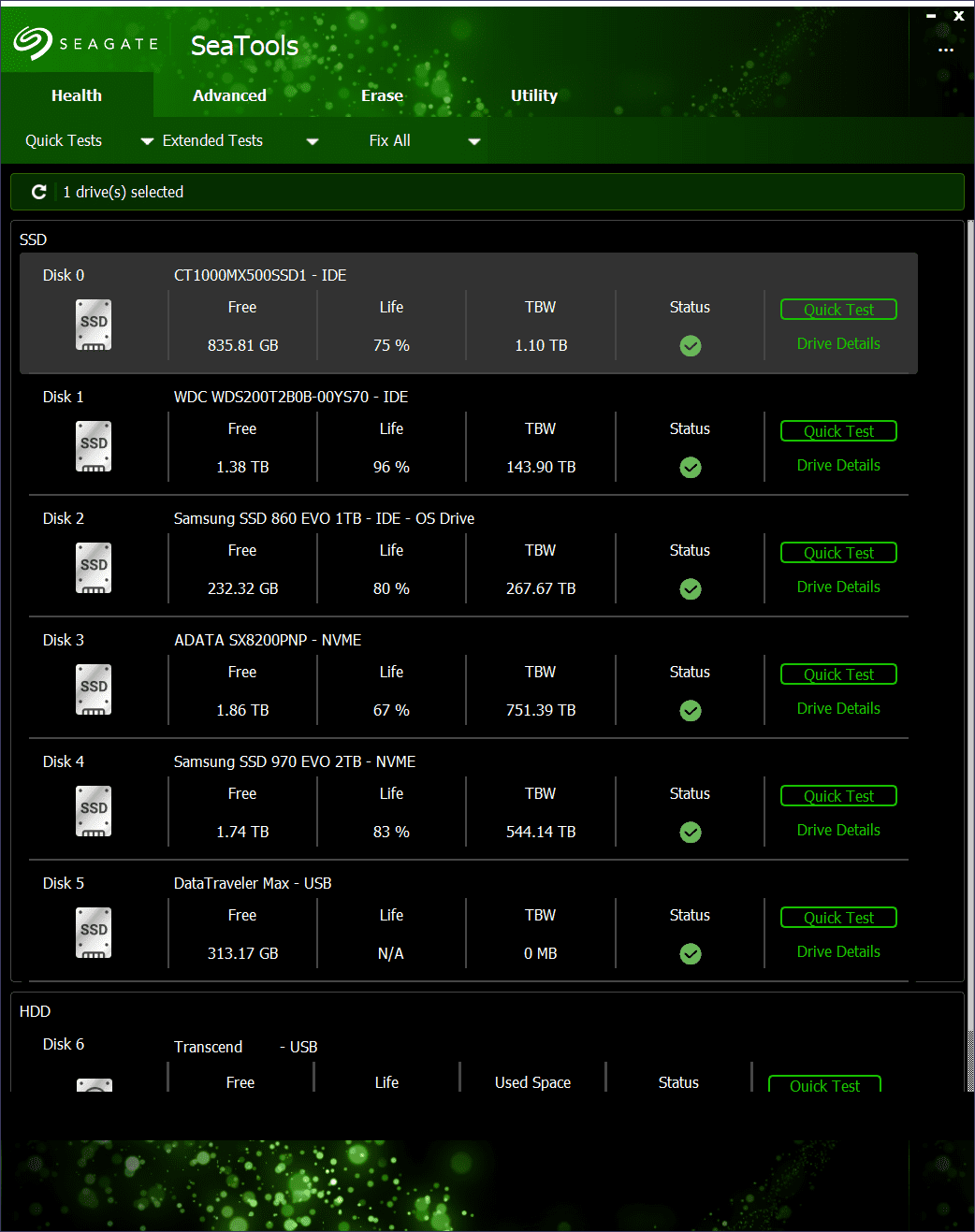Open Drive Details for Disk 4
The height and width of the screenshot is (1232, 975).
point(838,831)
